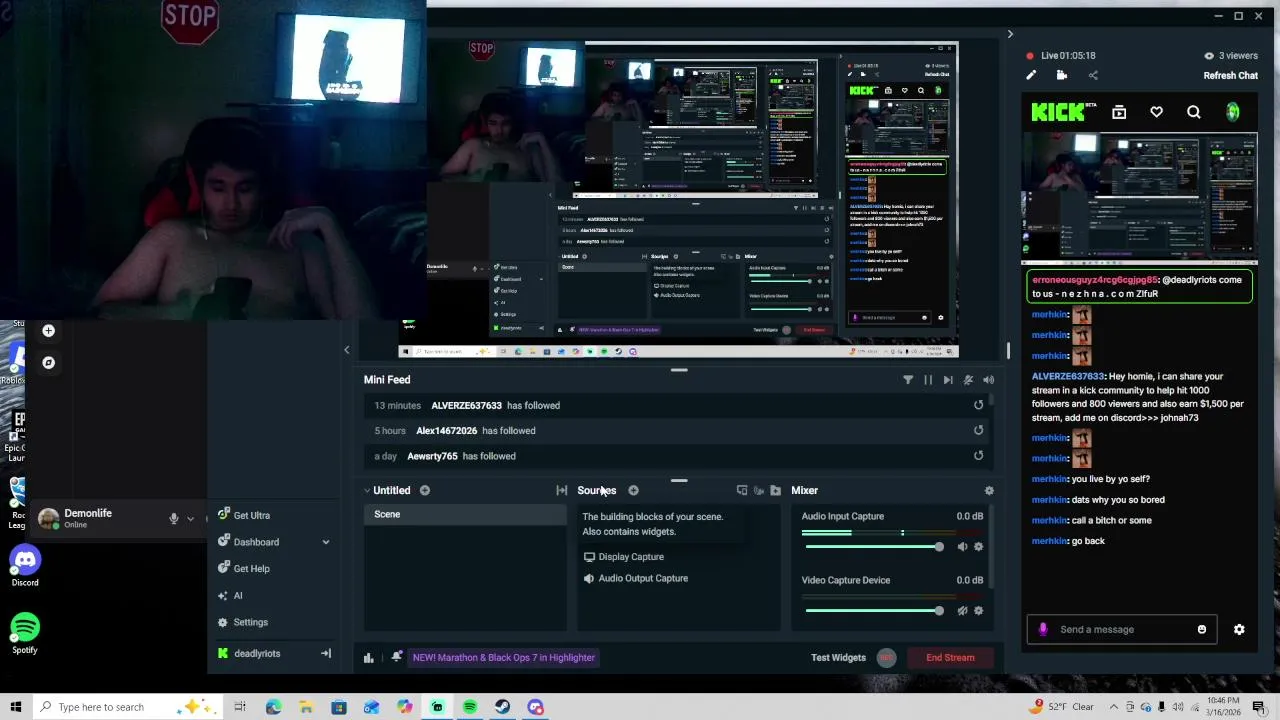Screen dimensions: 1280x720
Task: Toggle the REC recording button
Action: point(886,657)
